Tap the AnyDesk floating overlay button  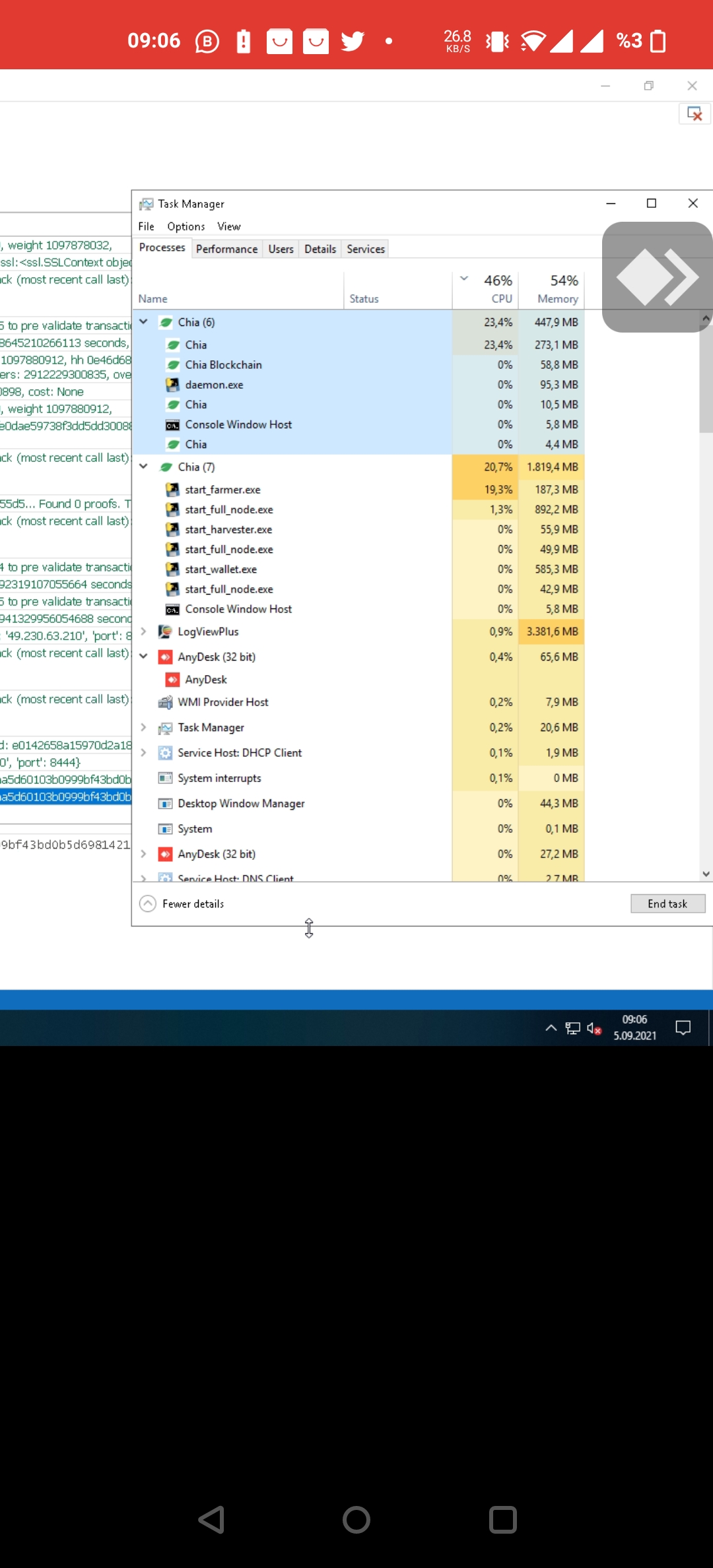pyautogui.click(x=657, y=277)
